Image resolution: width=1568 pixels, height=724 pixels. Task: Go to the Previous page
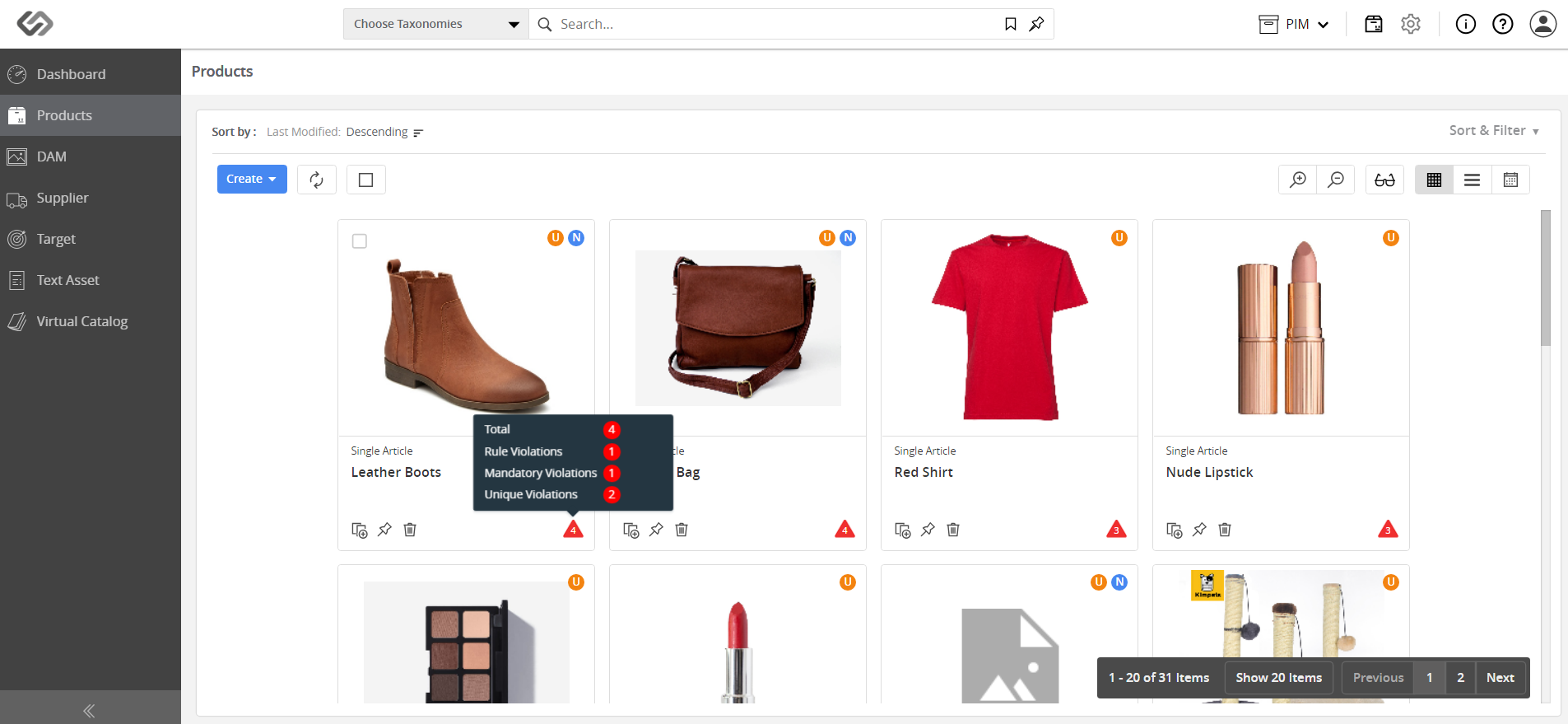1378,678
